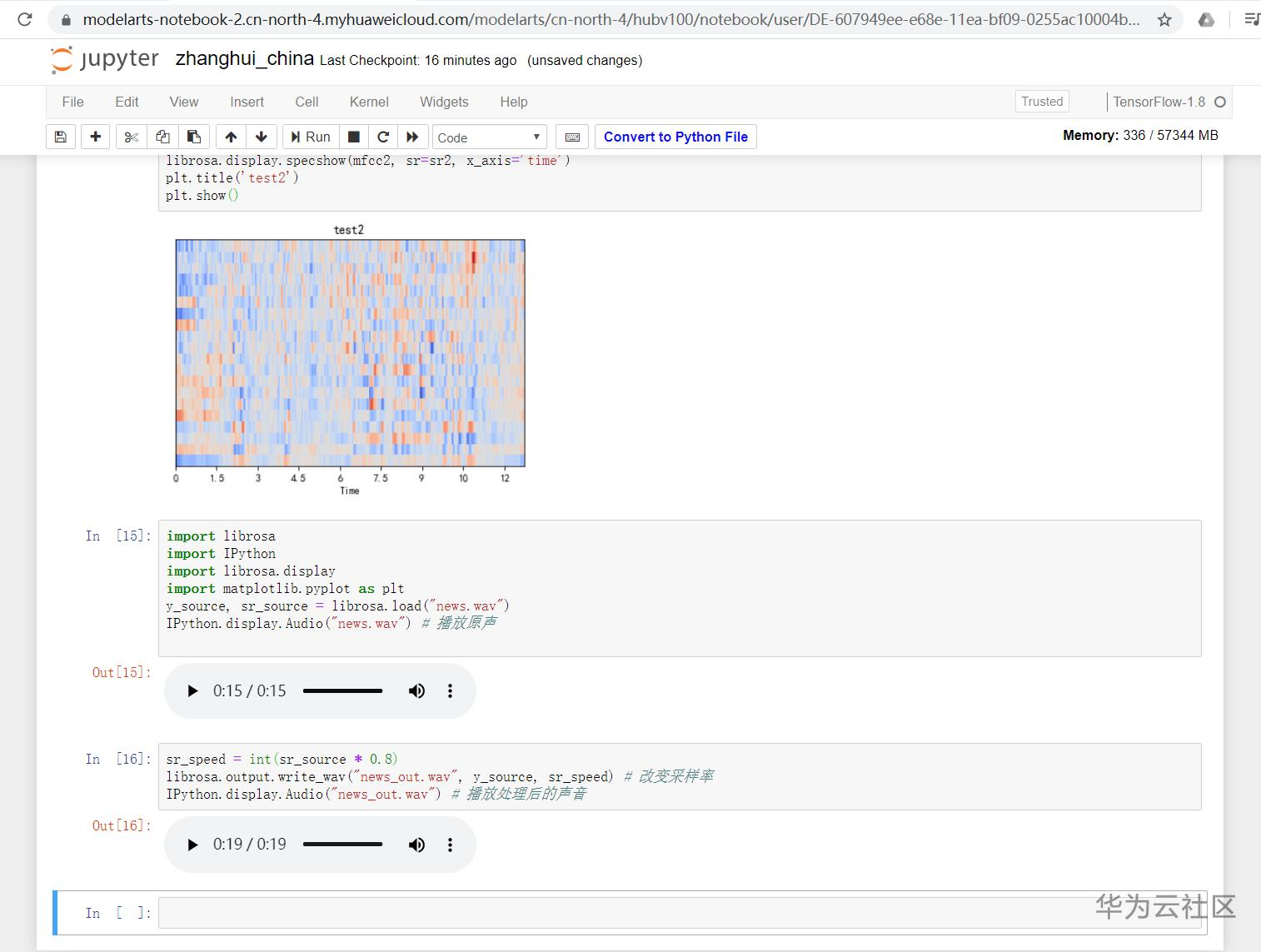This screenshot has height=952, width=1261.
Task: Restart the kernel icon
Action: 383,137
